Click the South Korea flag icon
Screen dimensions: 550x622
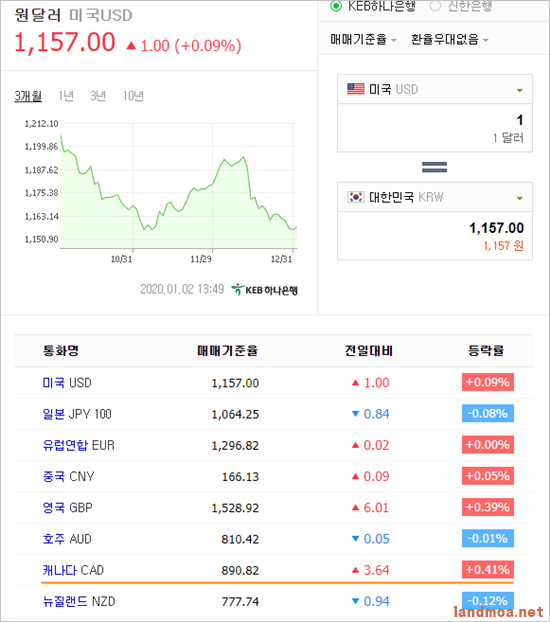[356, 197]
